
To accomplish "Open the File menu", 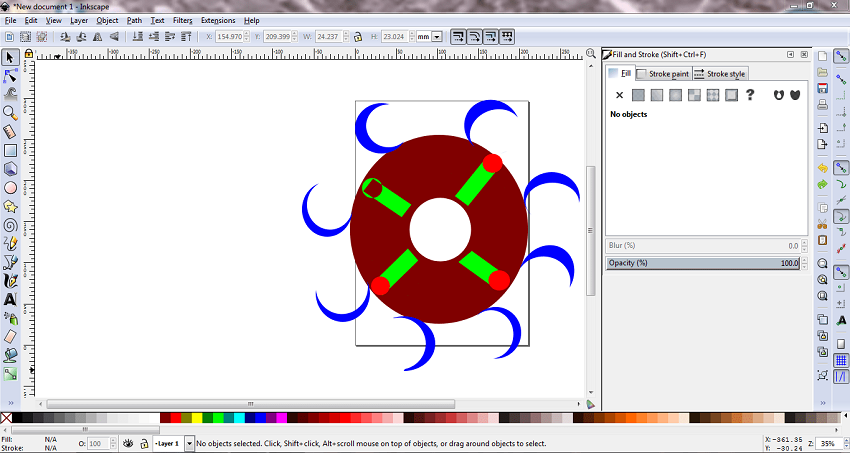I will 10,21.
